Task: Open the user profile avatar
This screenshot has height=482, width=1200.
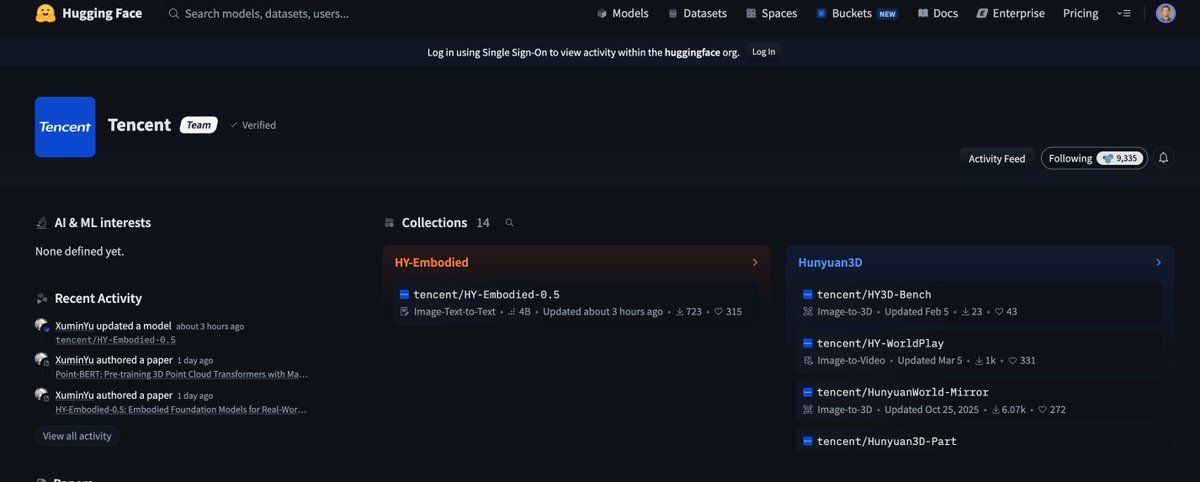Action: (x=1166, y=14)
